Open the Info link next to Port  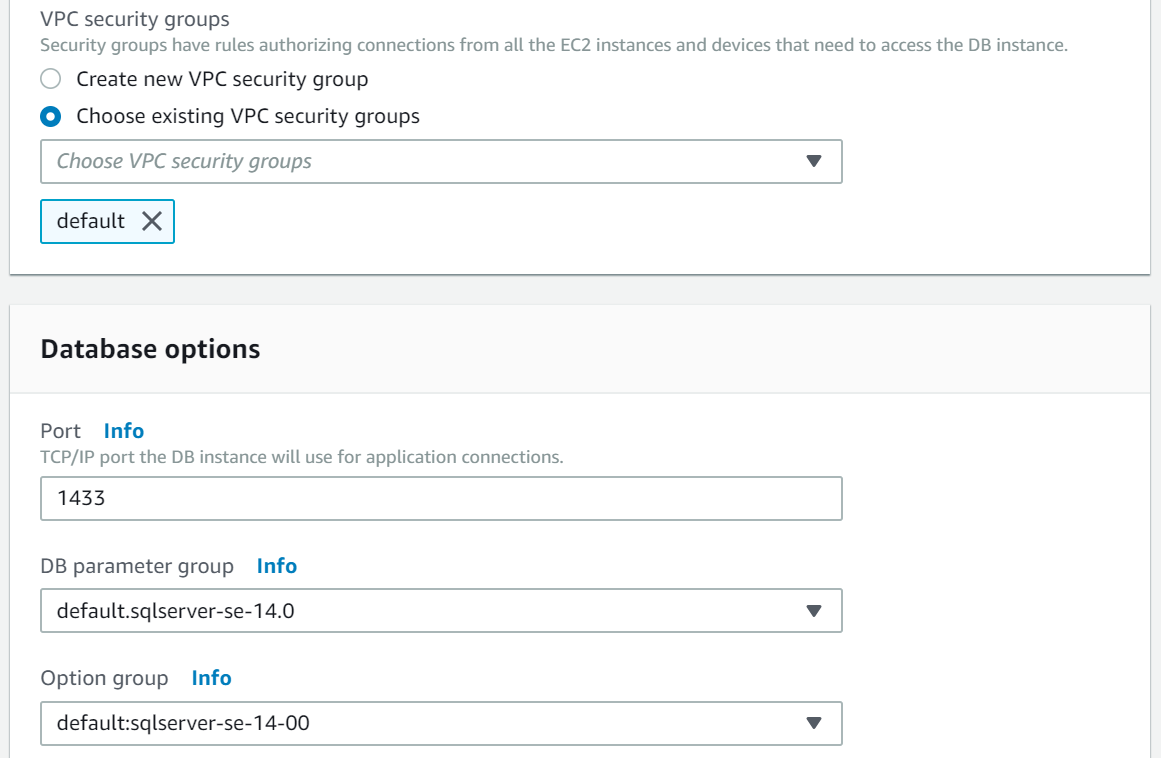point(124,431)
